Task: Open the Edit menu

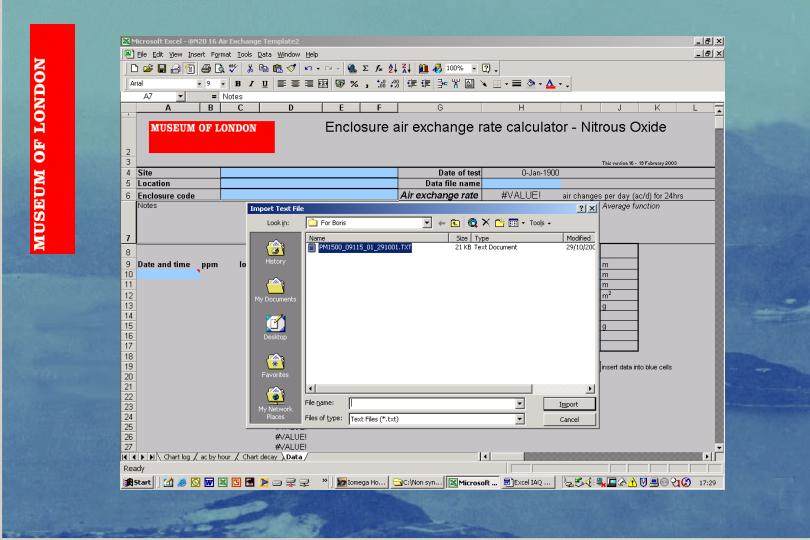Action: pyautogui.click(x=158, y=54)
